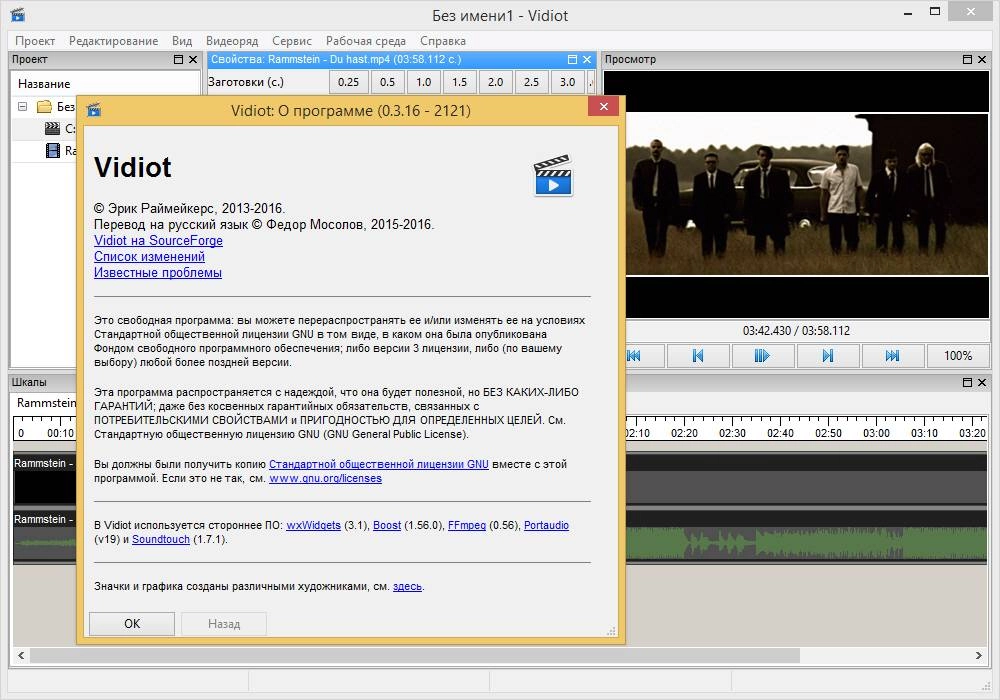Close the Шкалы timelines panel
Viewport: 1000px width, 700px height.
[982, 383]
